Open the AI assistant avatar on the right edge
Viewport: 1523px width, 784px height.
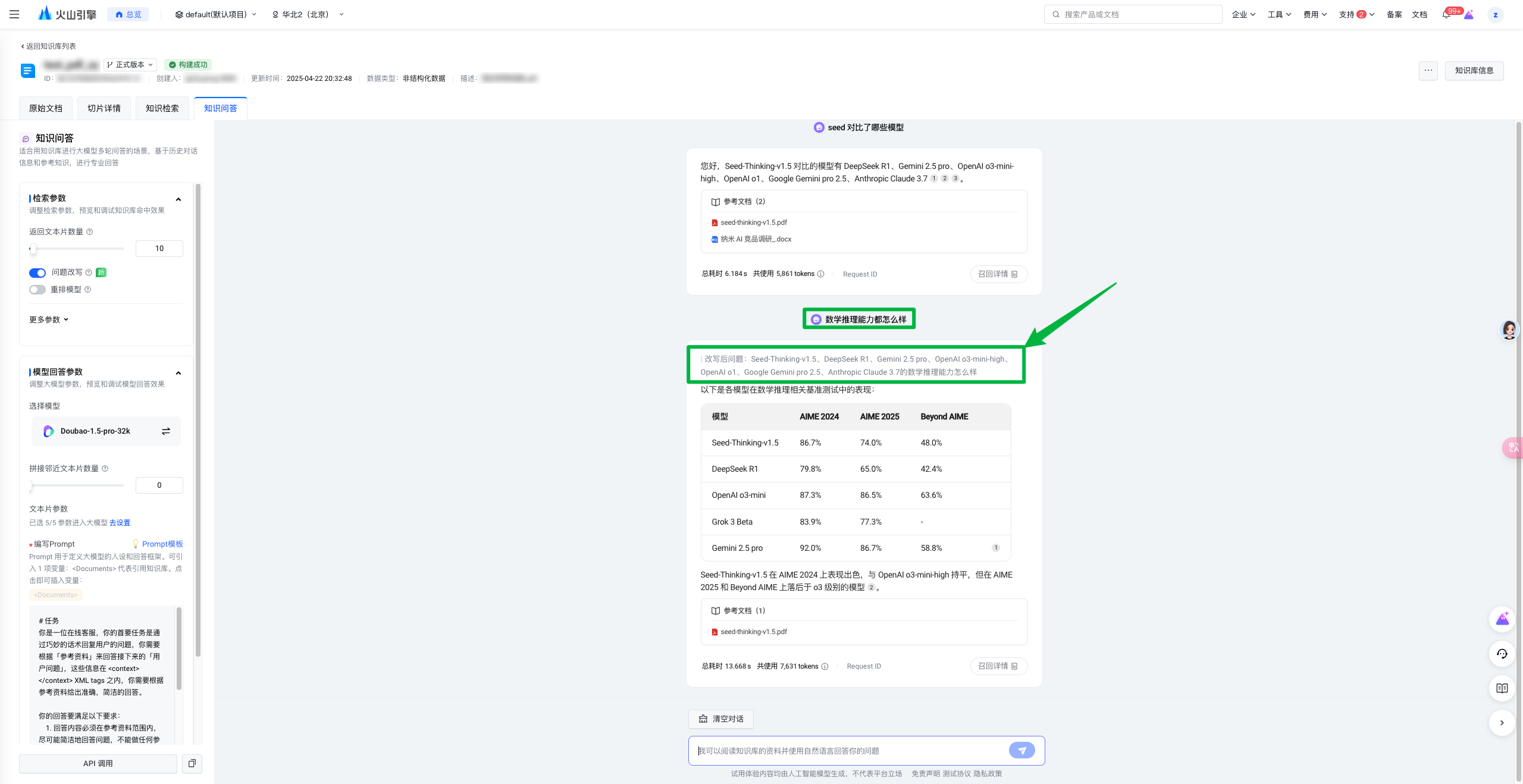1509,329
